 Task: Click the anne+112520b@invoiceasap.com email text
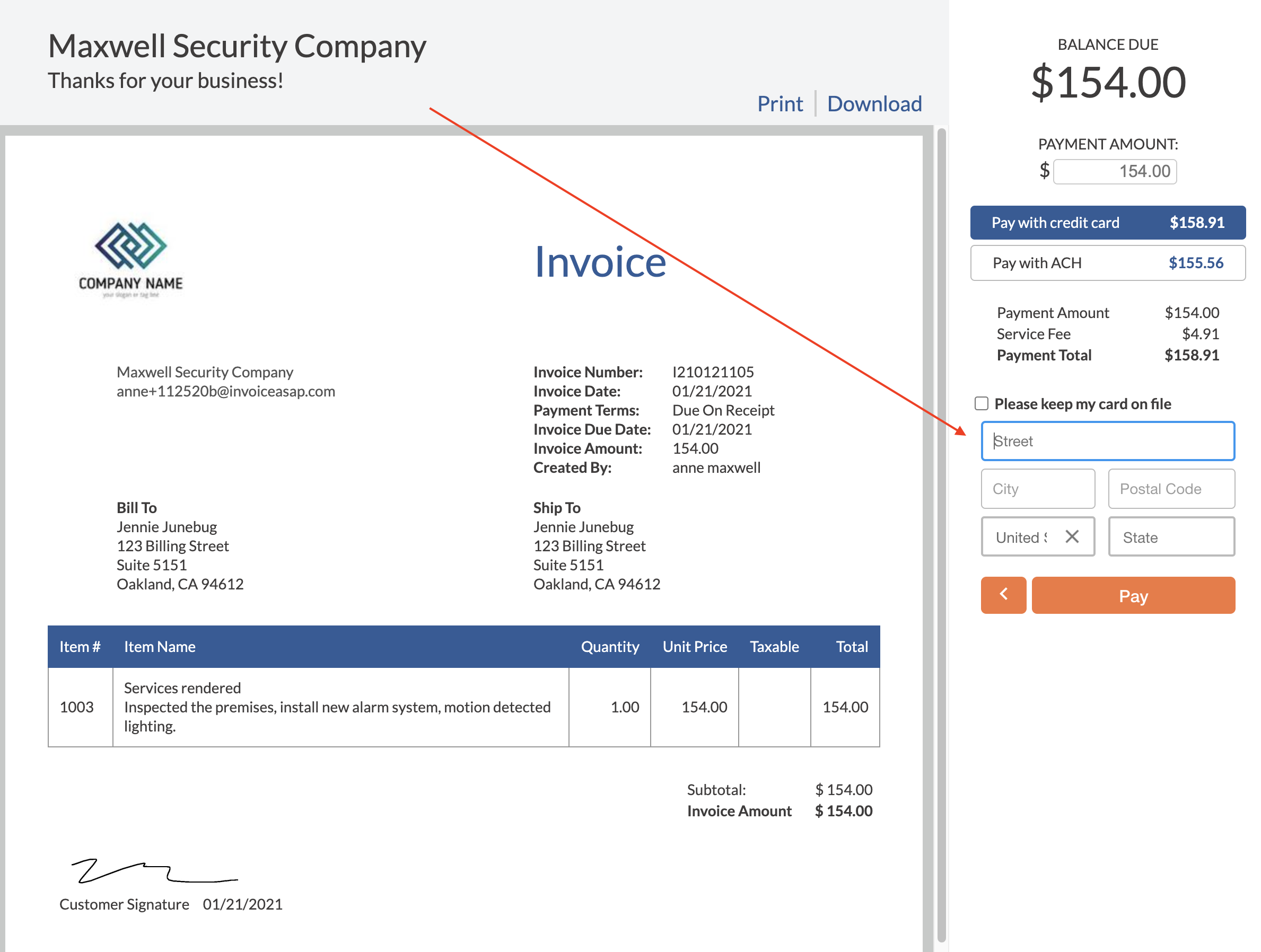(226, 391)
